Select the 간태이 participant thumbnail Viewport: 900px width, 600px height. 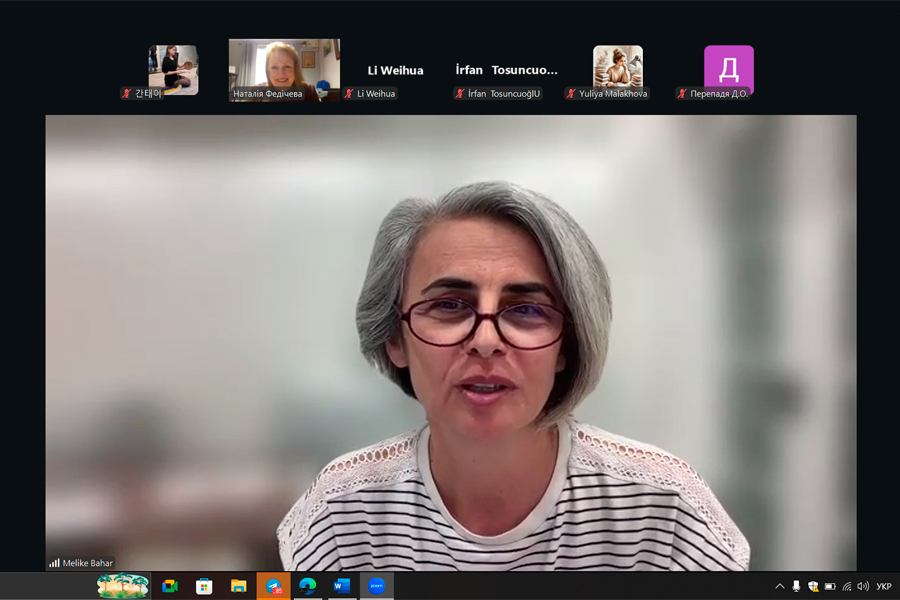pyautogui.click(x=173, y=70)
